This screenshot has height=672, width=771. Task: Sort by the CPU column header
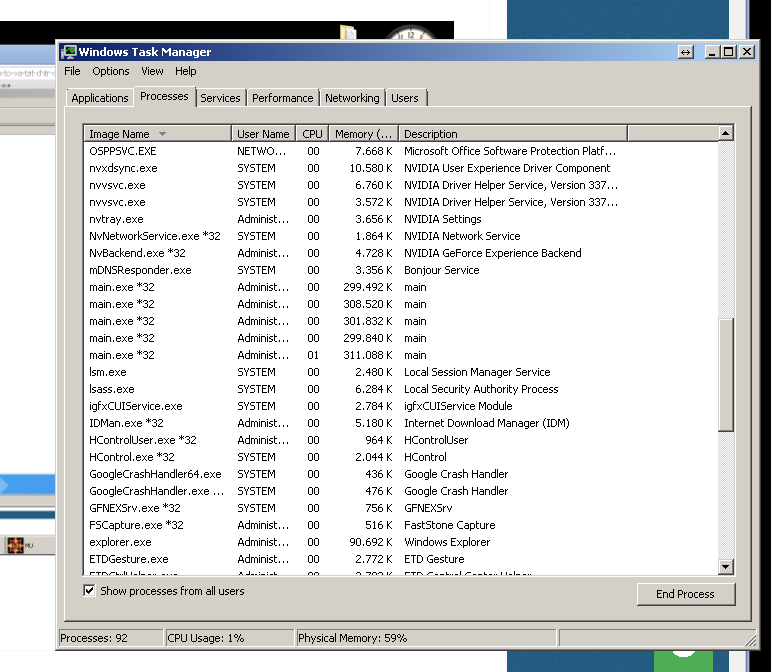pyautogui.click(x=312, y=134)
